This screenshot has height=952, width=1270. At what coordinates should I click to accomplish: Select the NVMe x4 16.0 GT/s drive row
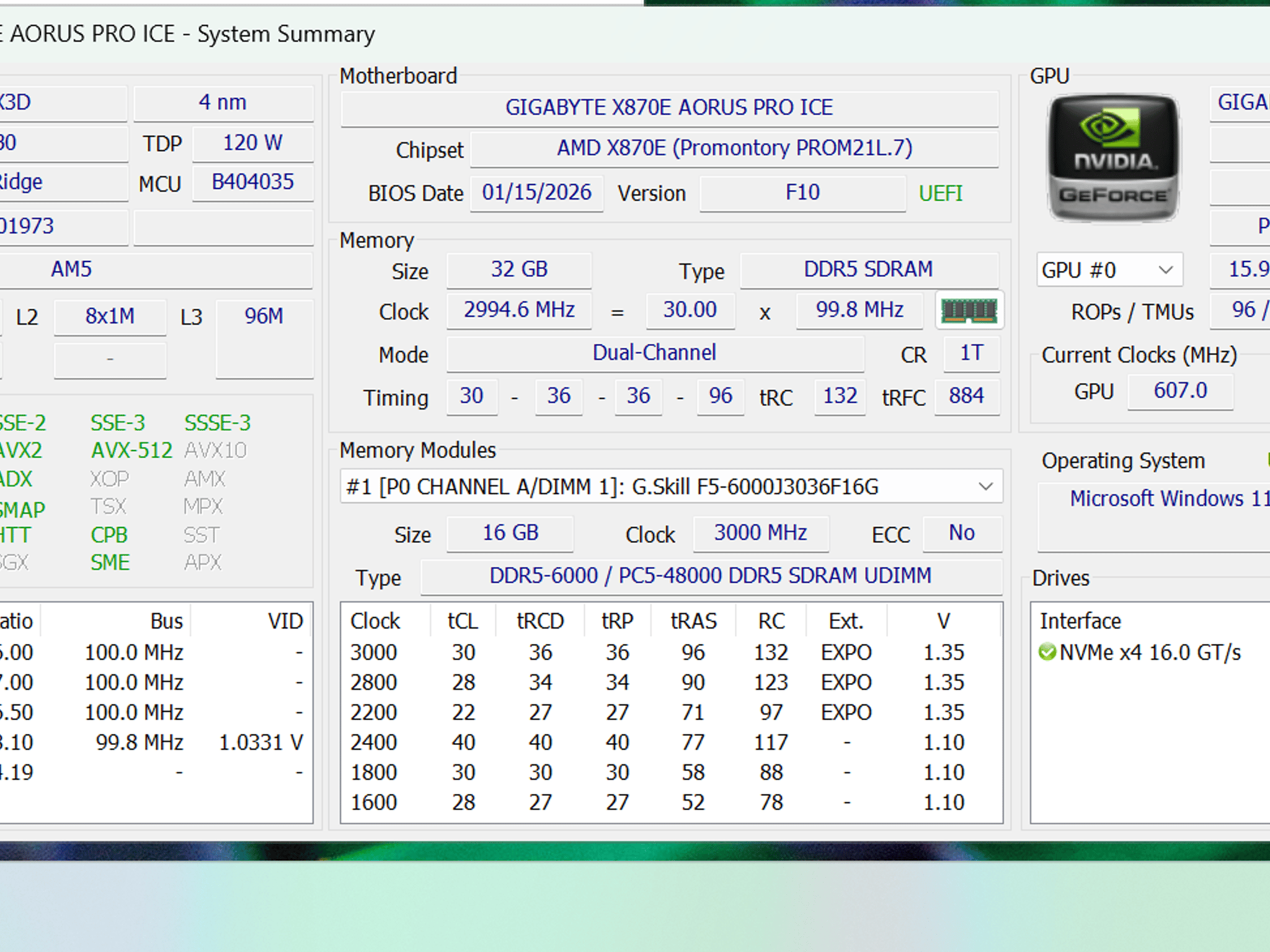[1150, 653]
